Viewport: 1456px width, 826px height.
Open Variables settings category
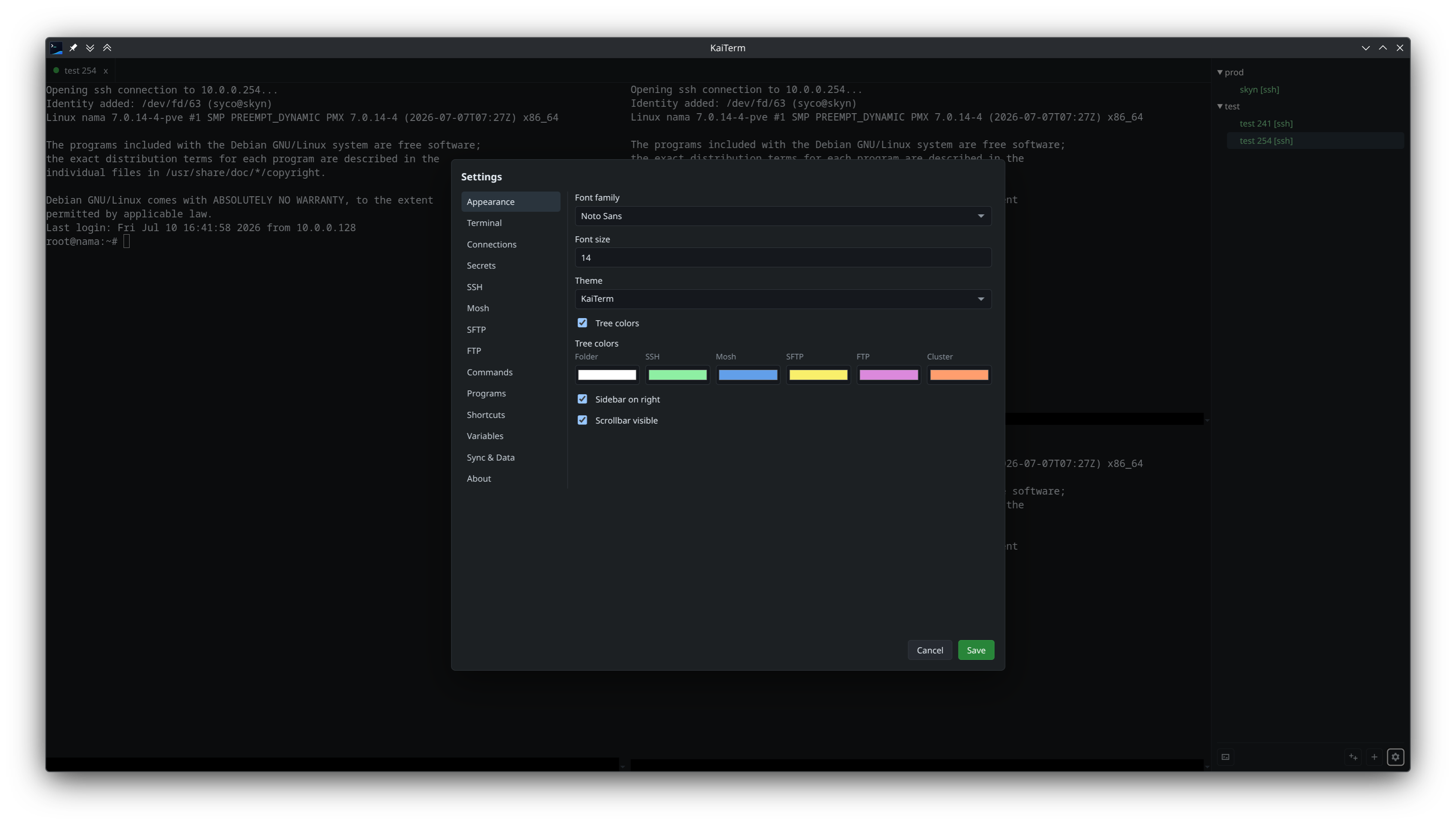pyautogui.click(x=510, y=436)
